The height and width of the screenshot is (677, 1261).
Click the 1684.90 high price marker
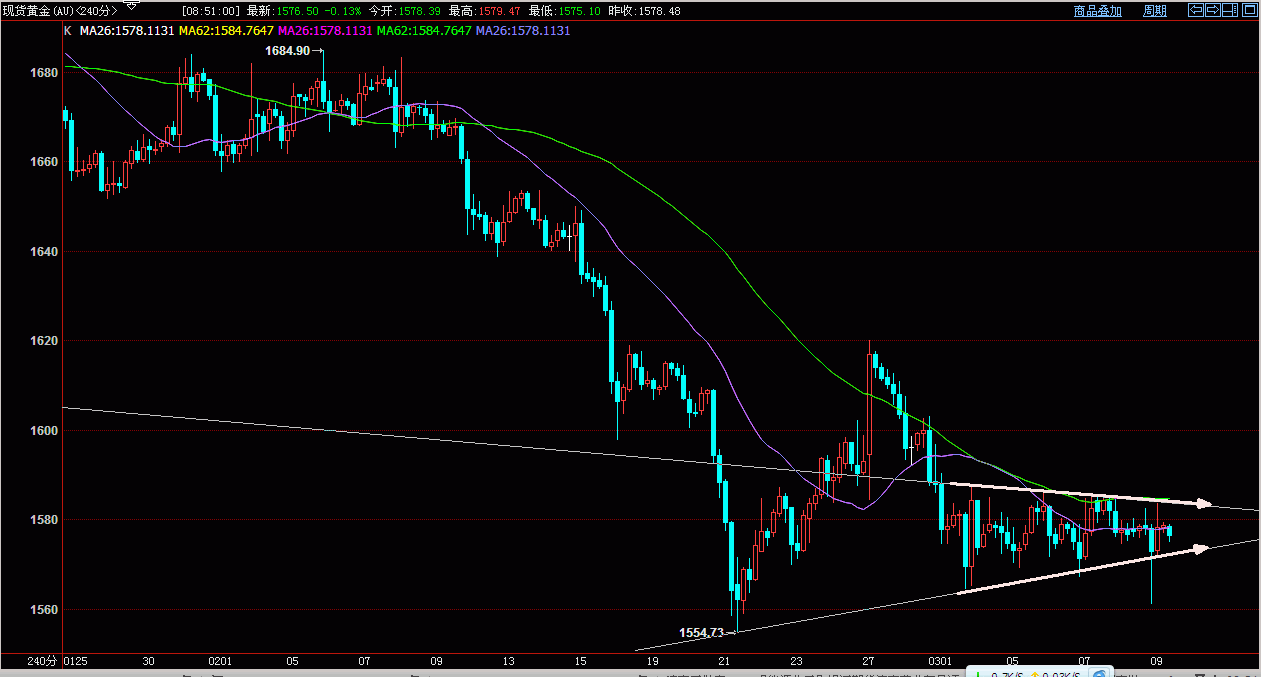click(x=287, y=50)
